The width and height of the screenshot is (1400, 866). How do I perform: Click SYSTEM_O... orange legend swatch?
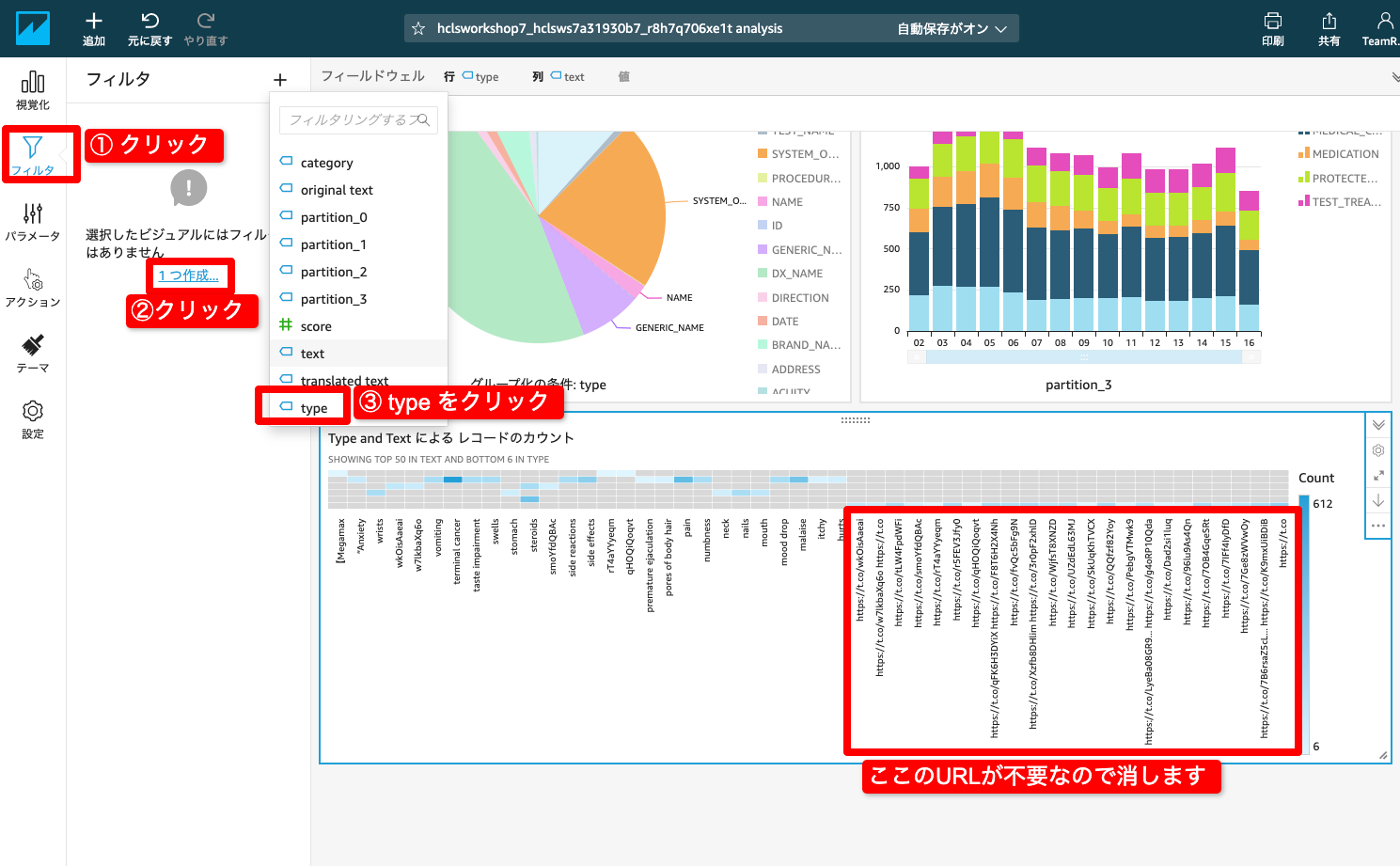point(763,154)
